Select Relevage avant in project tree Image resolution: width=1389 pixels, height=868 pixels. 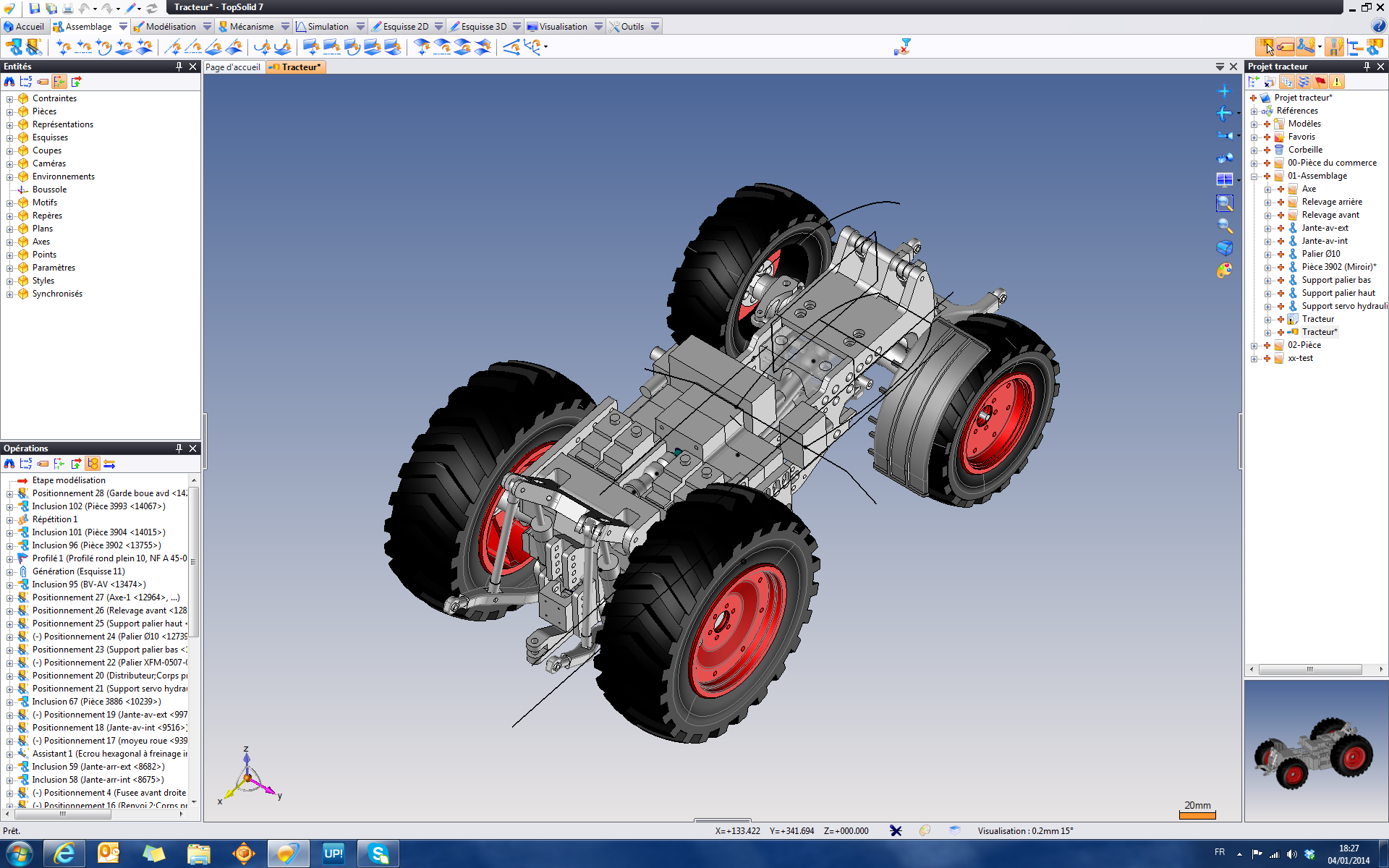pyautogui.click(x=1330, y=215)
